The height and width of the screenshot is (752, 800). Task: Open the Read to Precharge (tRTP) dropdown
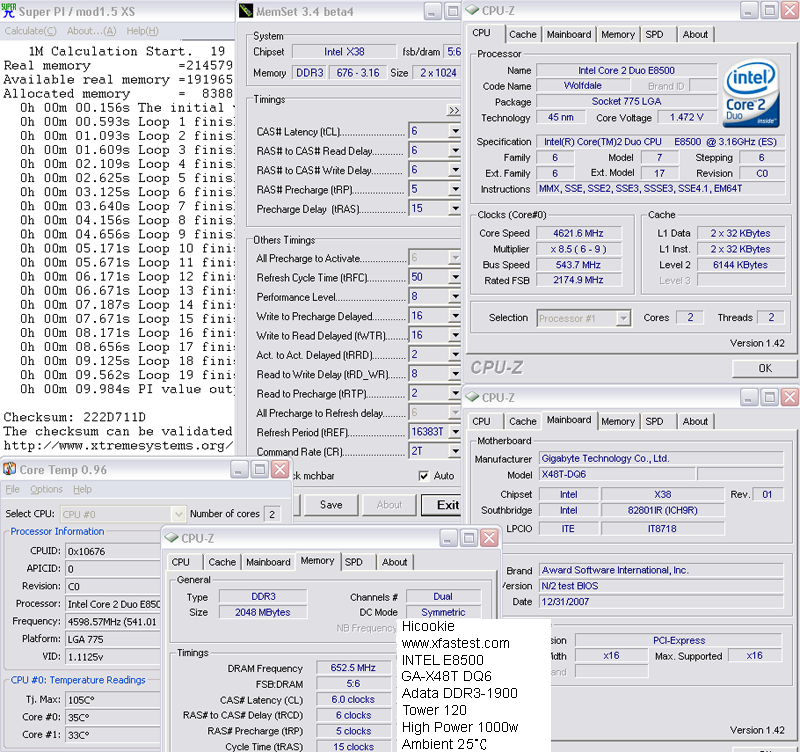(455, 393)
